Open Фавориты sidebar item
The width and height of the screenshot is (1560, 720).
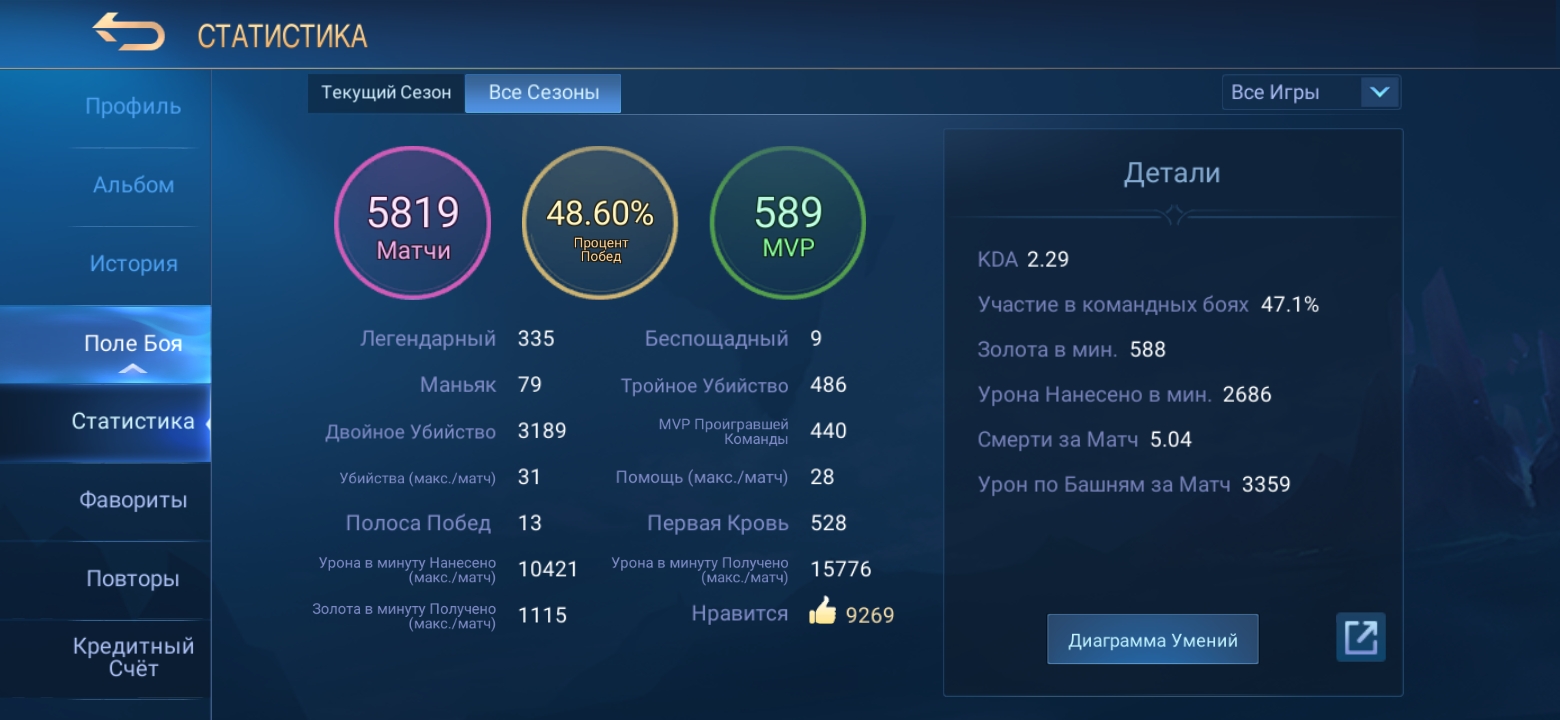click(x=133, y=500)
